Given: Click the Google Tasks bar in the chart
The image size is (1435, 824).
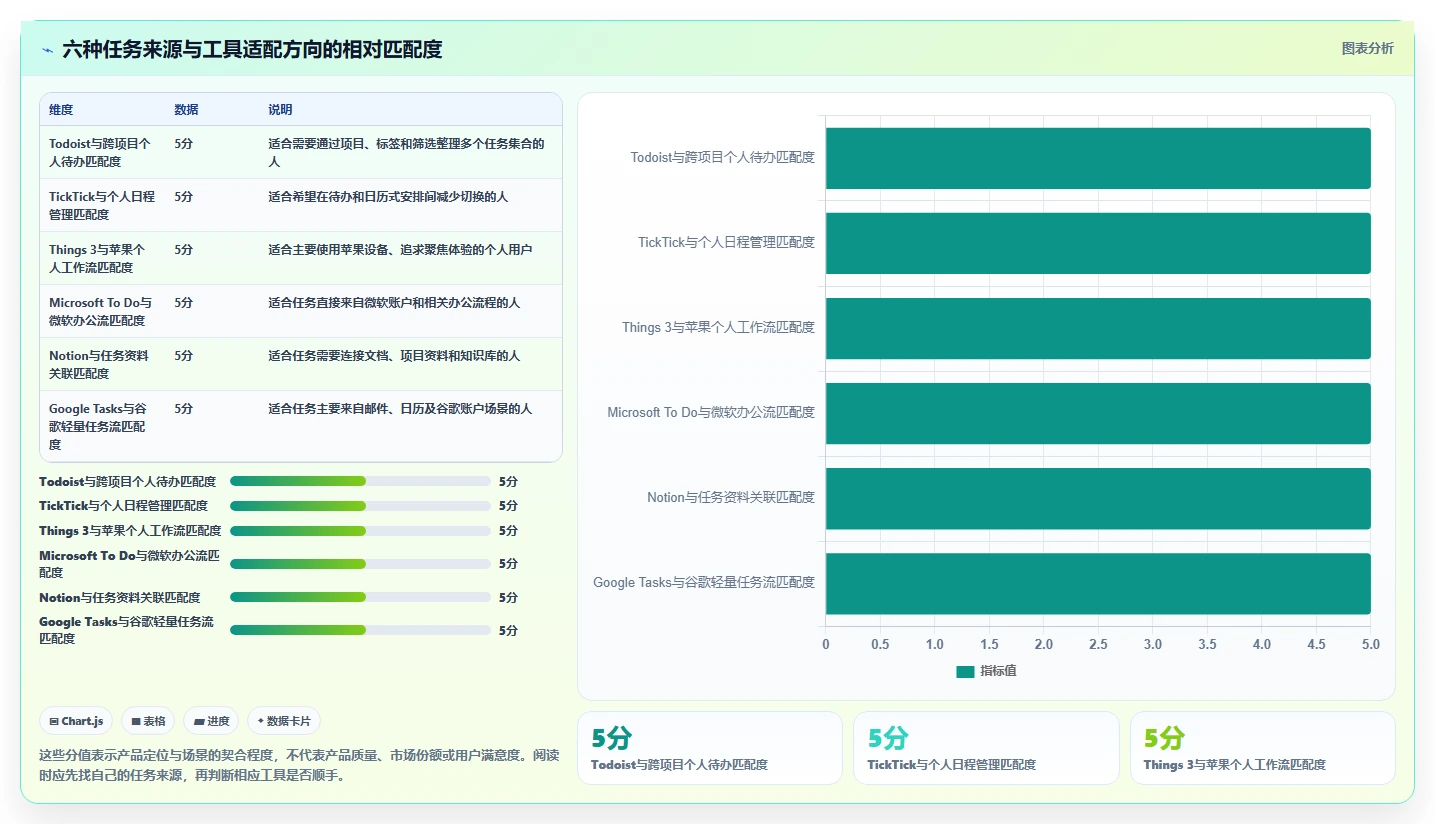Looking at the screenshot, I should pyautogui.click(x=1098, y=583).
